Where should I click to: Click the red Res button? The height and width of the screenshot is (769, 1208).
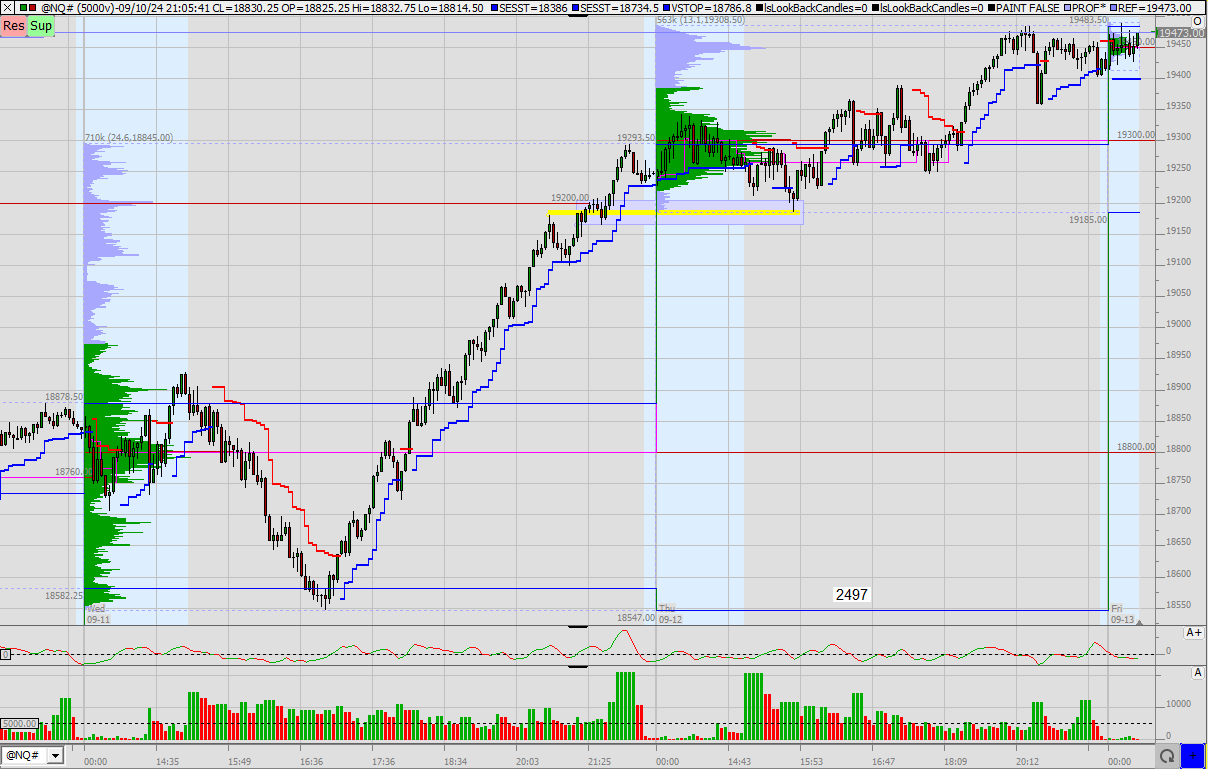[x=14, y=25]
